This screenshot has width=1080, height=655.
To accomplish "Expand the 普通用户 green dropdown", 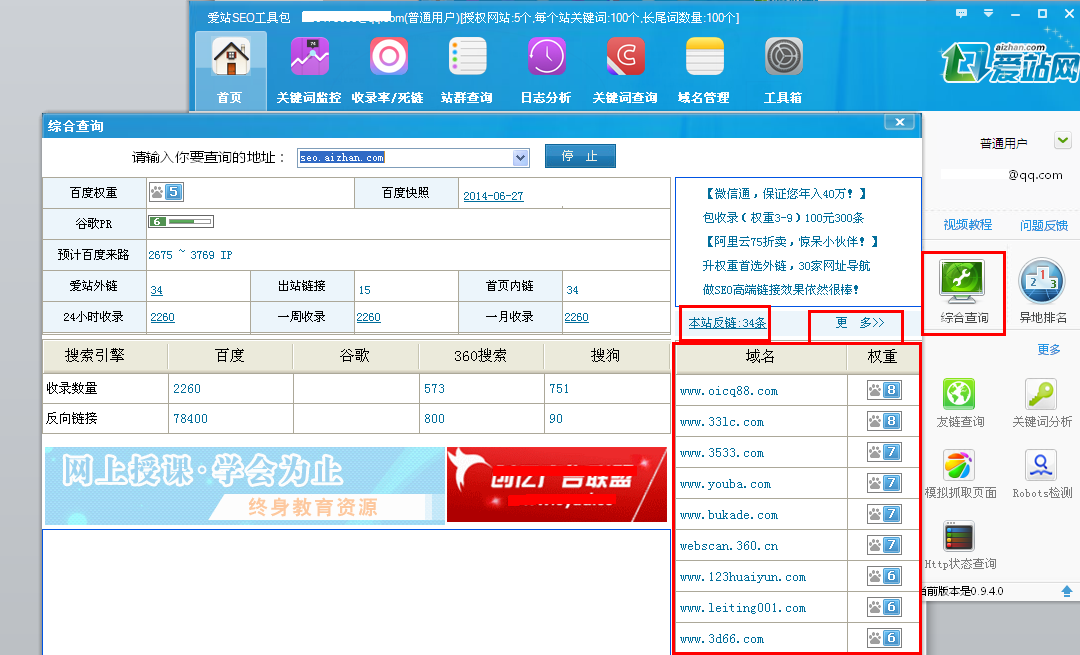I will coord(1063,141).
